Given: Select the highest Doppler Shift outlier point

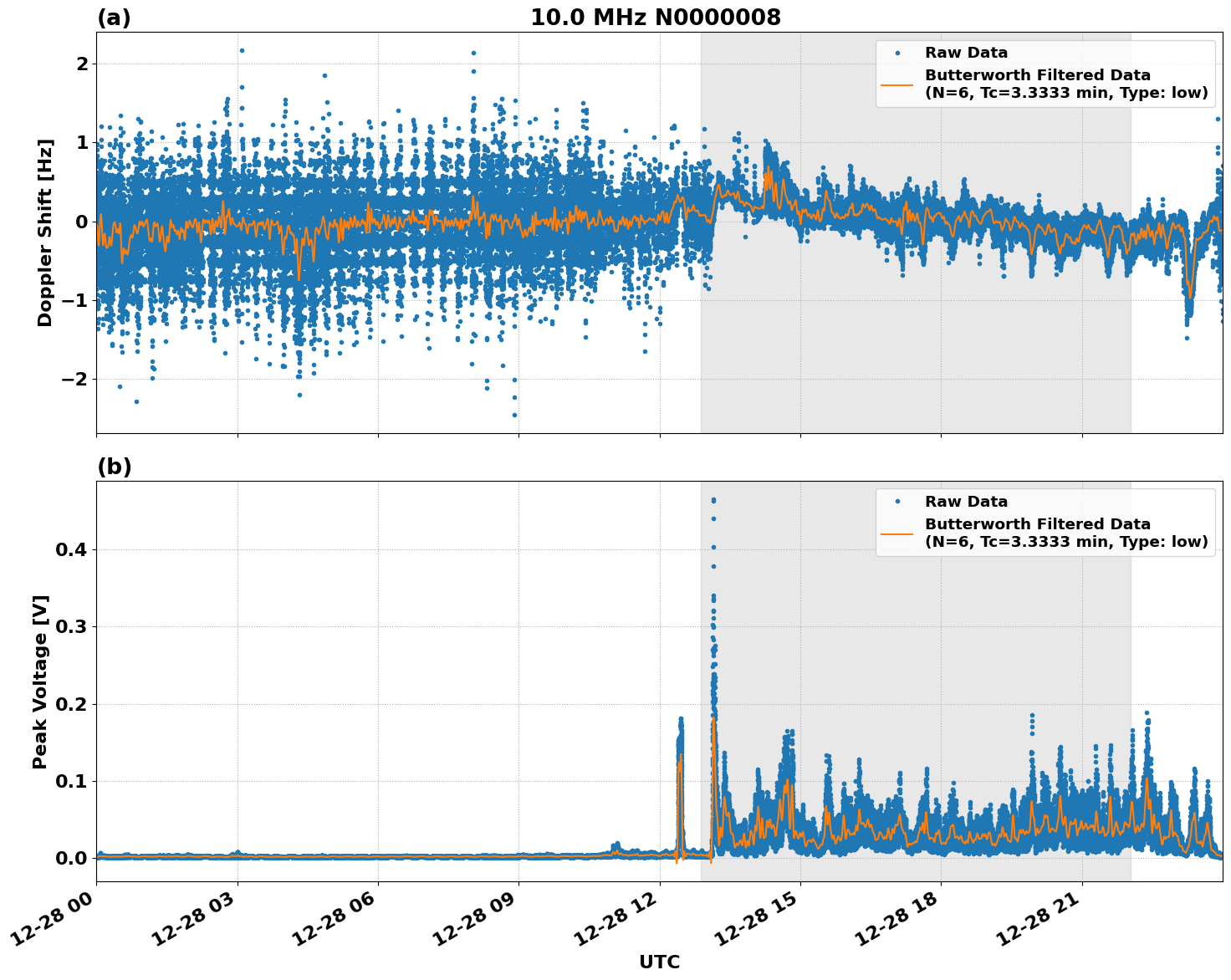Looking at the screenshot, I should [242, 51].
